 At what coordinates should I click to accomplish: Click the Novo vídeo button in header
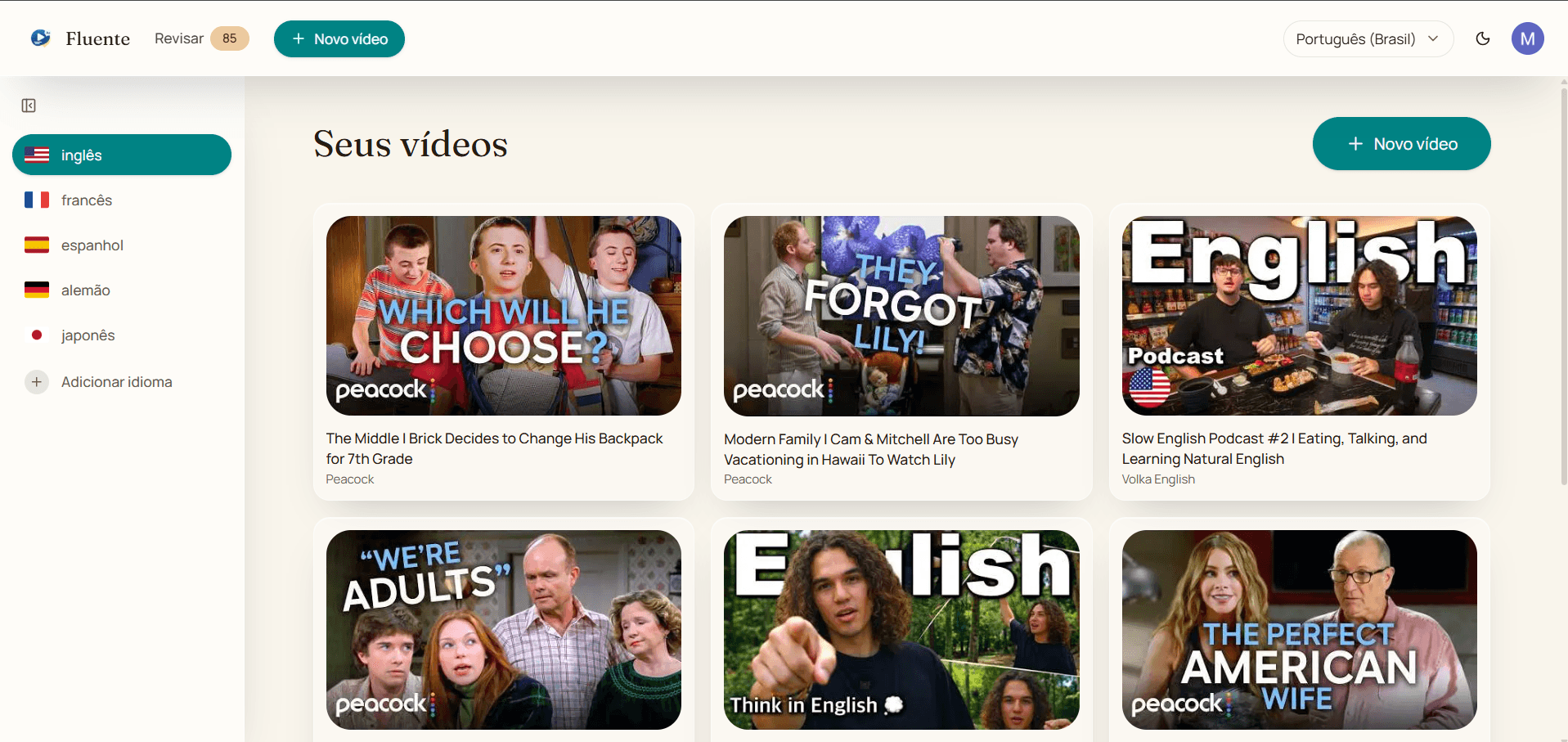tap(339, 39)
